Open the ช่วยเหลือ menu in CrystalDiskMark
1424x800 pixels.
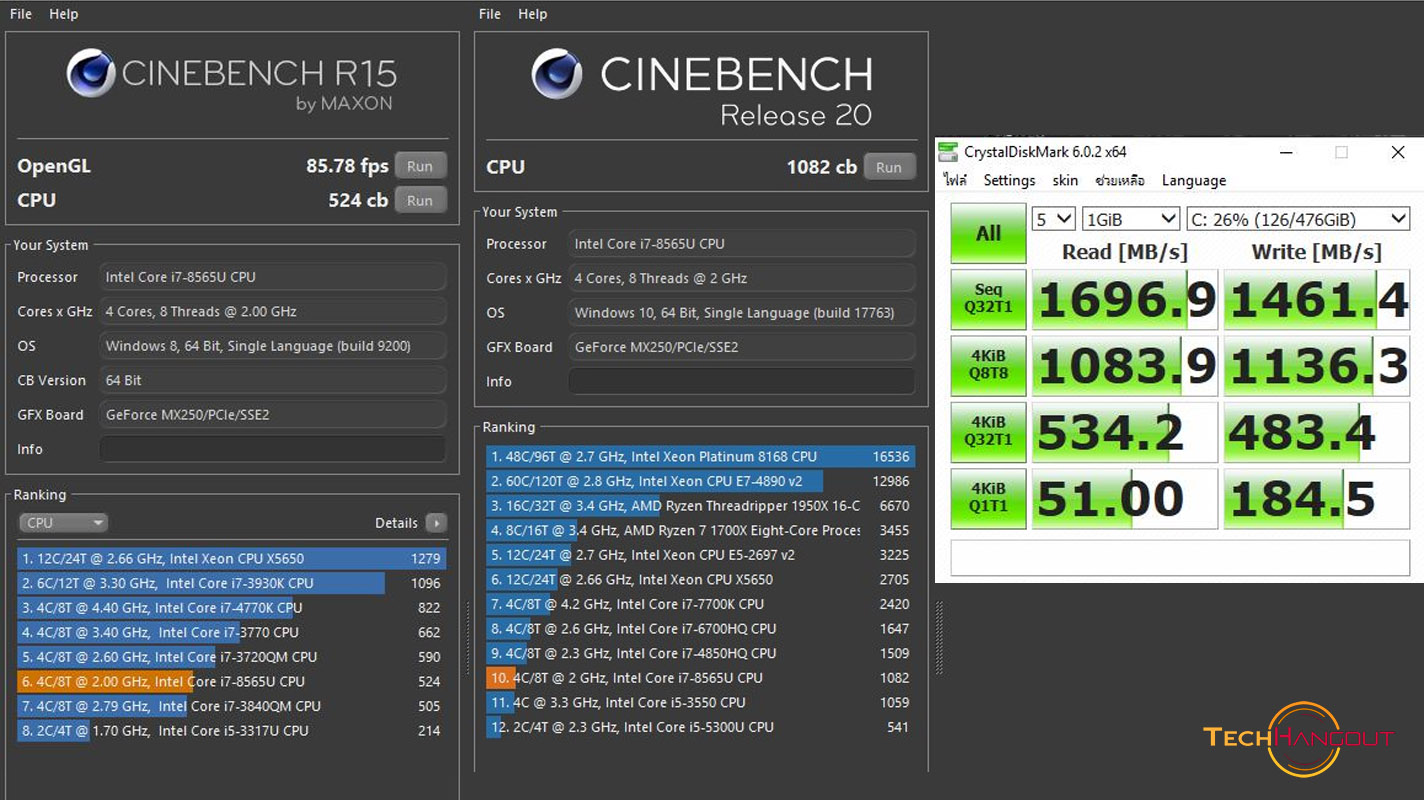point(1120,181)
